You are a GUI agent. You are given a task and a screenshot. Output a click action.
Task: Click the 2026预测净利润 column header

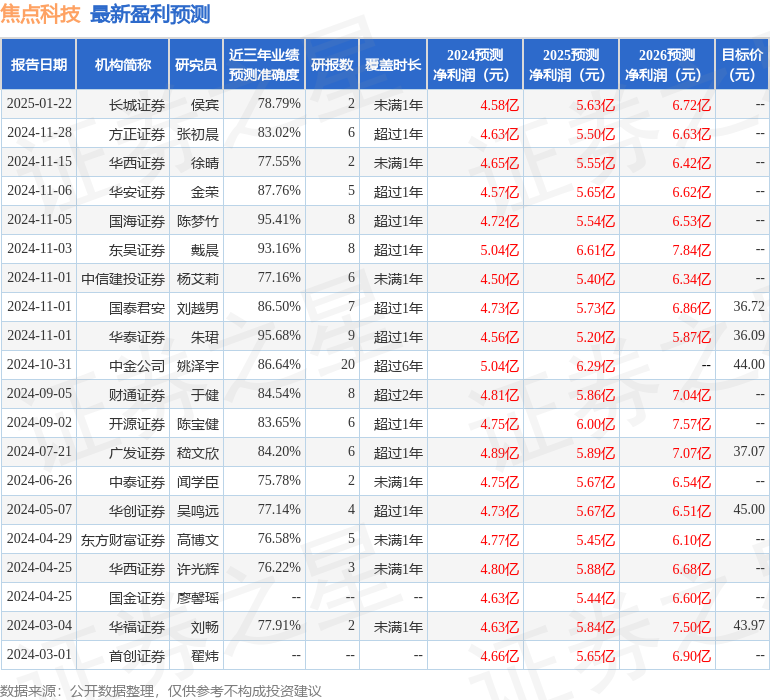[x=667, y=65]
